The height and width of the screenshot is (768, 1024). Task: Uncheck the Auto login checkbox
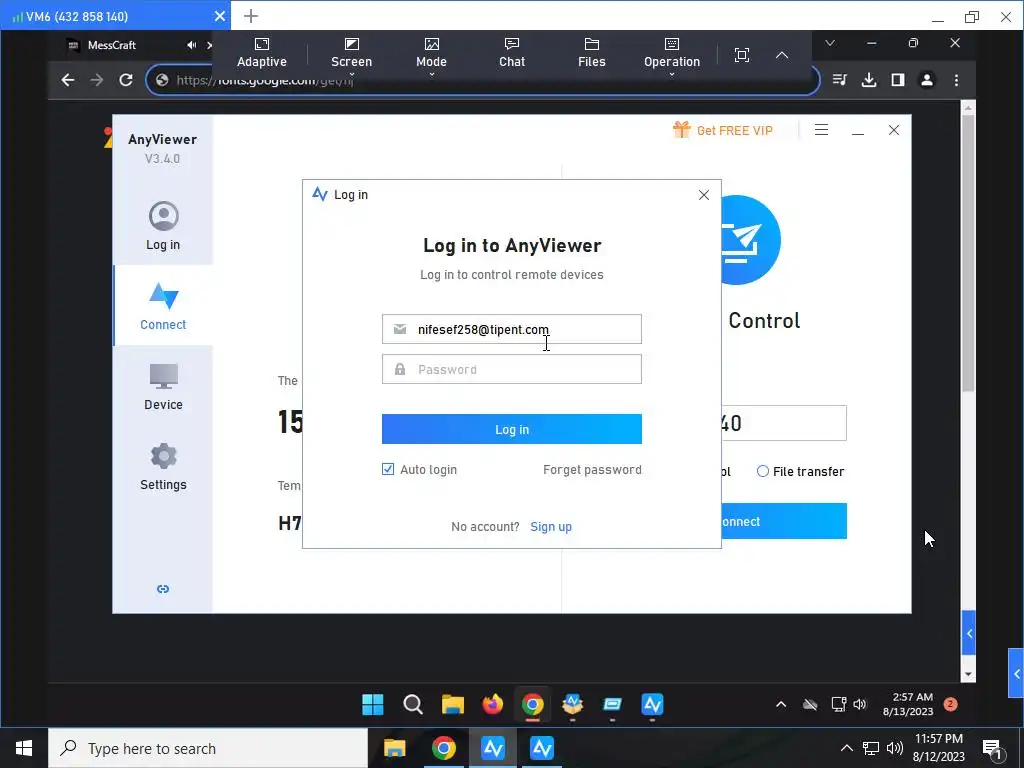pyautogui.click(x=388, y=469)
